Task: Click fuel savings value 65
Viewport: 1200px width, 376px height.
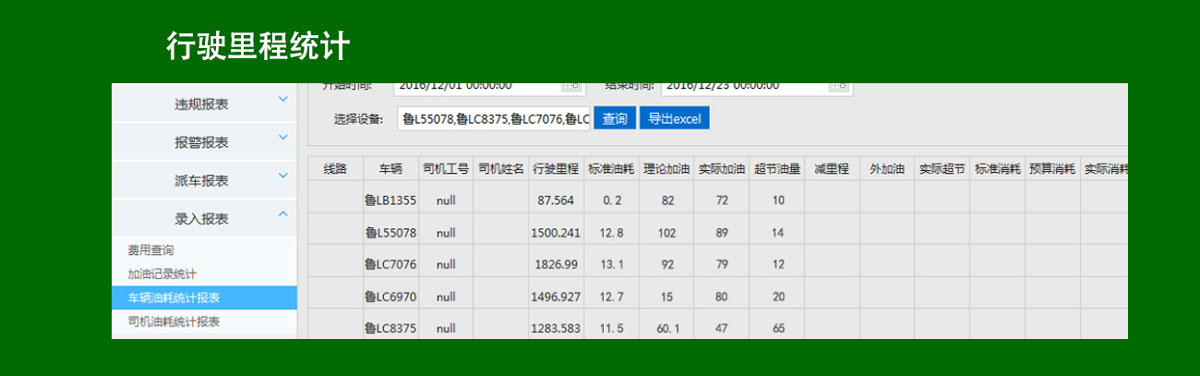Action: 778,328
